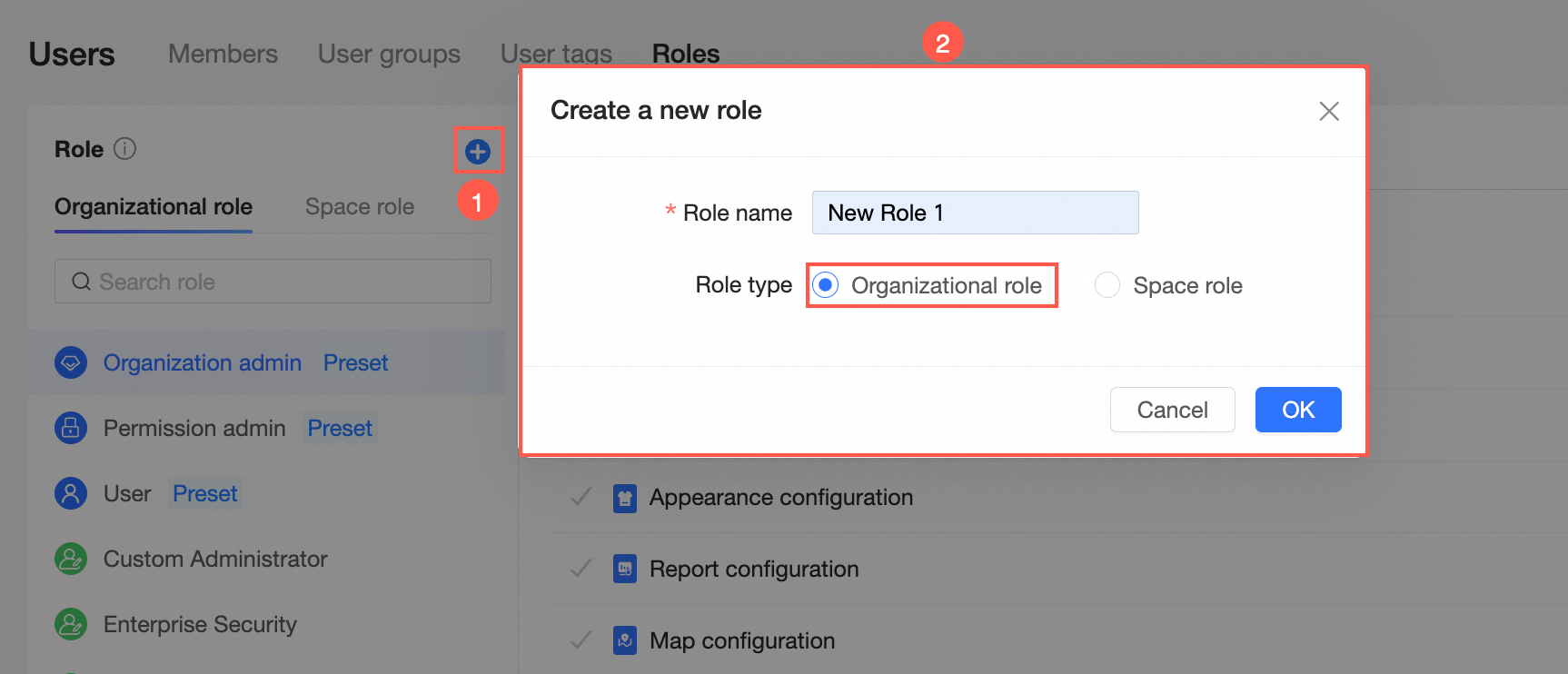Confirm role creation with OK button
The height and width of the screenshot is (674, 1568).
point(1298,410)
